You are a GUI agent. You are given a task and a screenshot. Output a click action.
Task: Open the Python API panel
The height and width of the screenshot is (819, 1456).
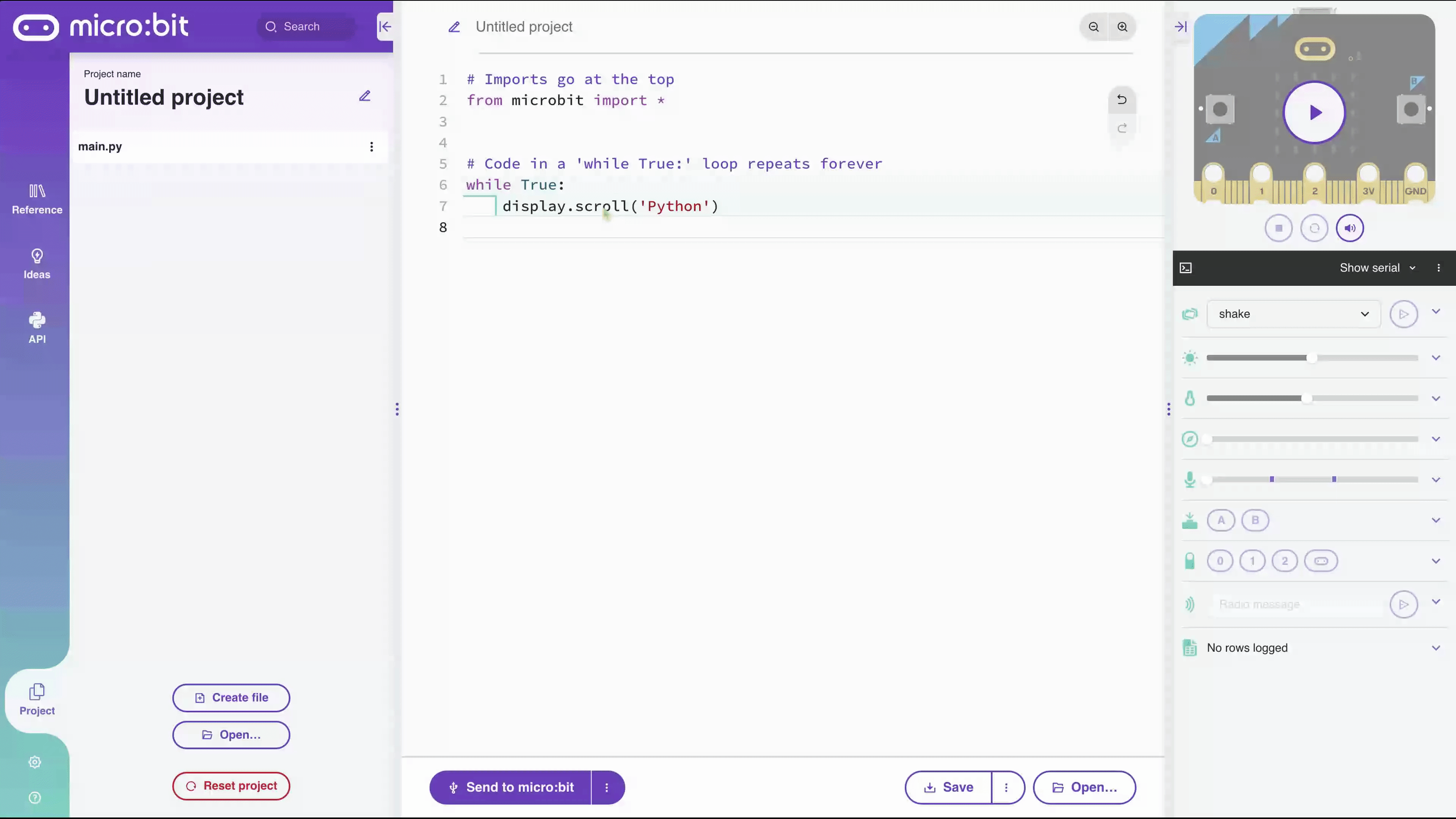click(x=37, y=328)
